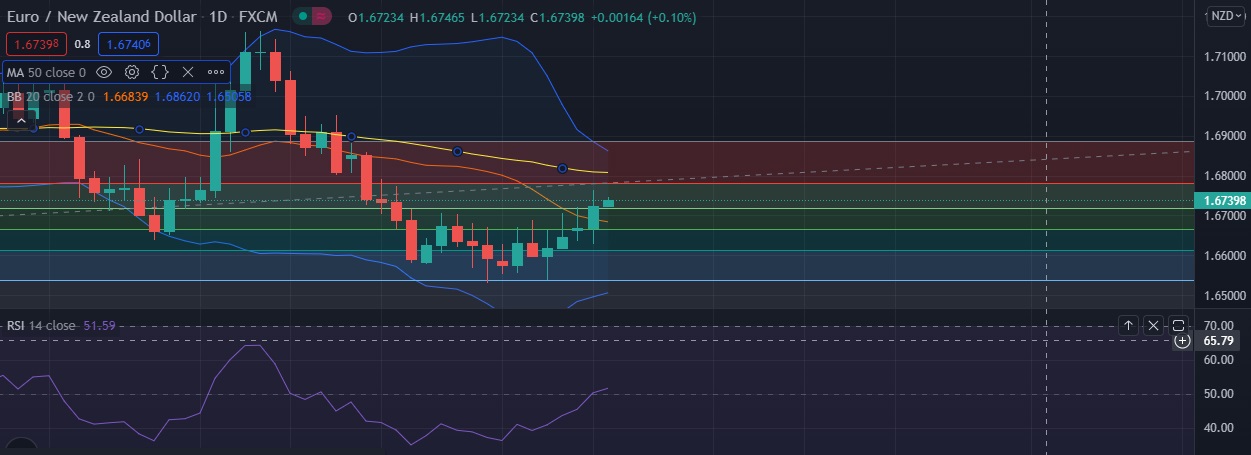
Task: Click the FXCM exchange label
Action: tap(257, 18)
